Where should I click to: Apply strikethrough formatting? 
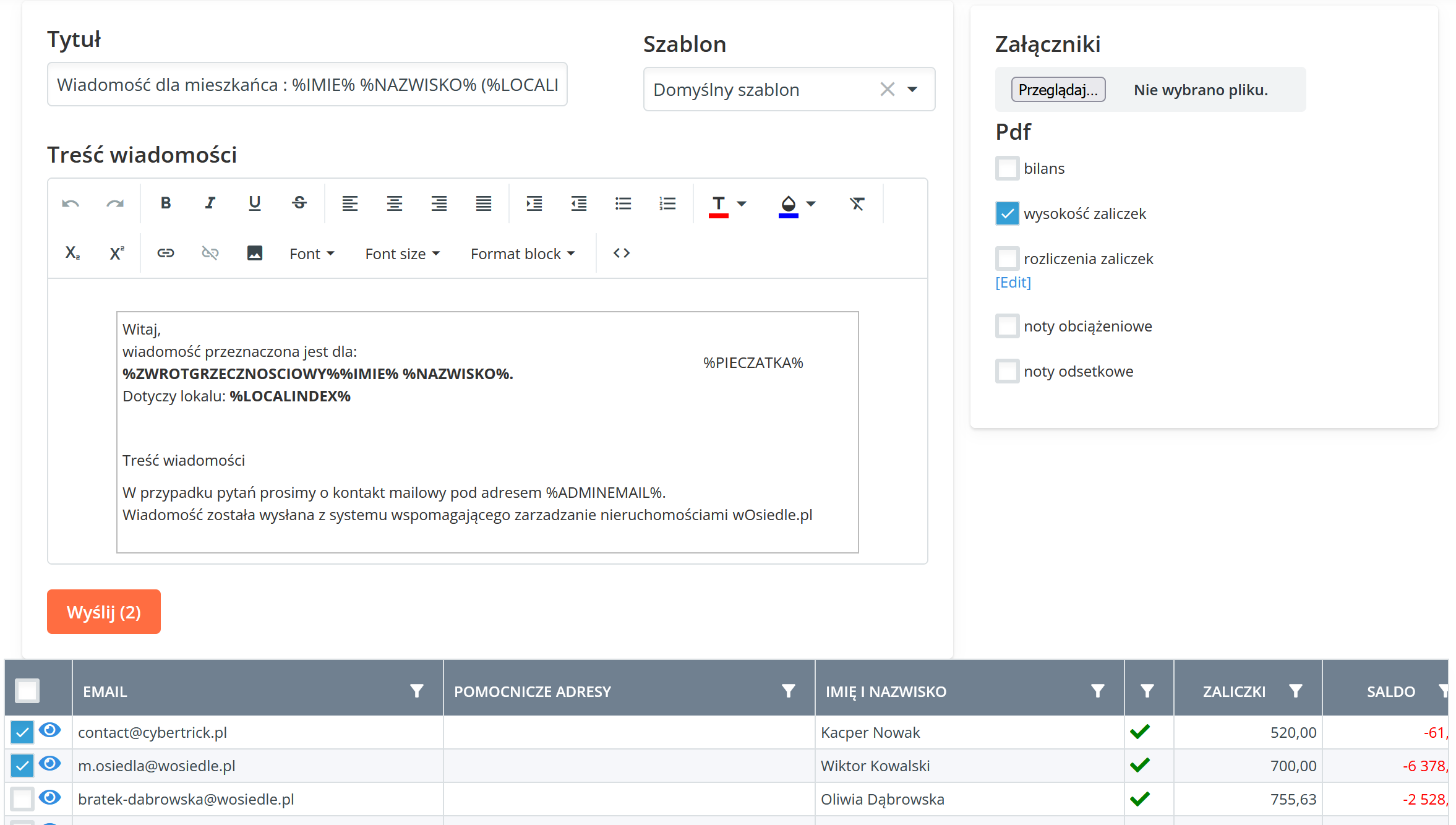[299, 203]
